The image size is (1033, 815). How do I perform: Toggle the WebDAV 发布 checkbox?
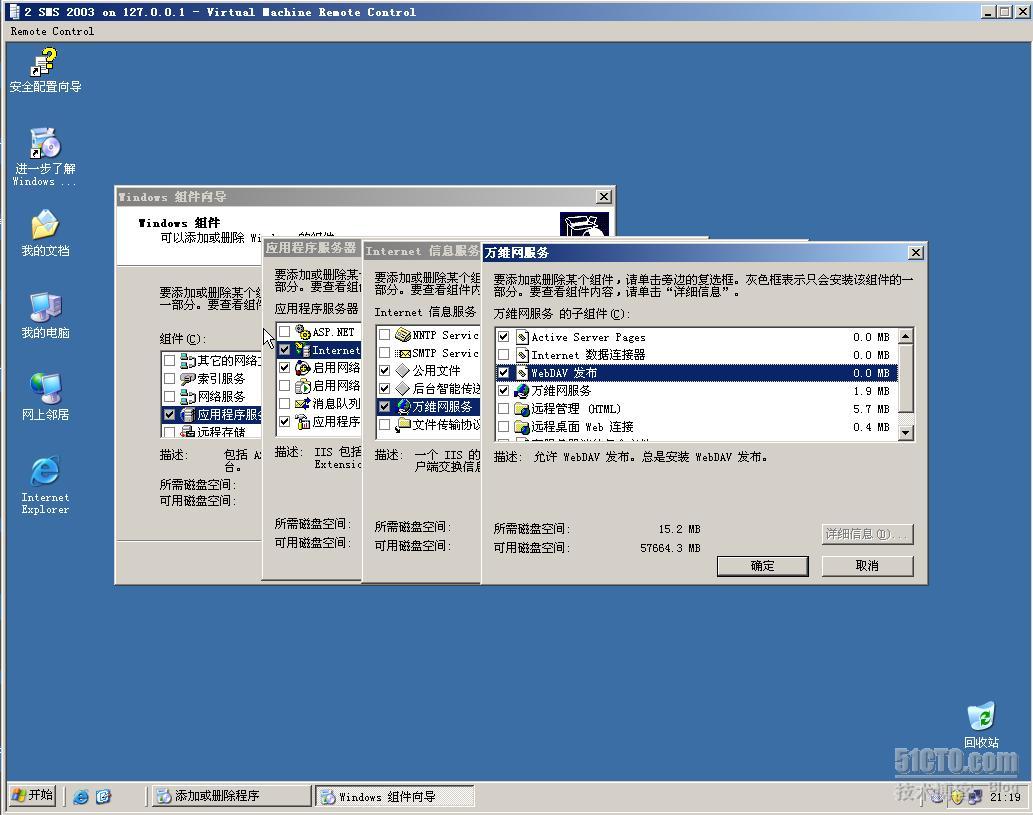click(x=503, y=373)
